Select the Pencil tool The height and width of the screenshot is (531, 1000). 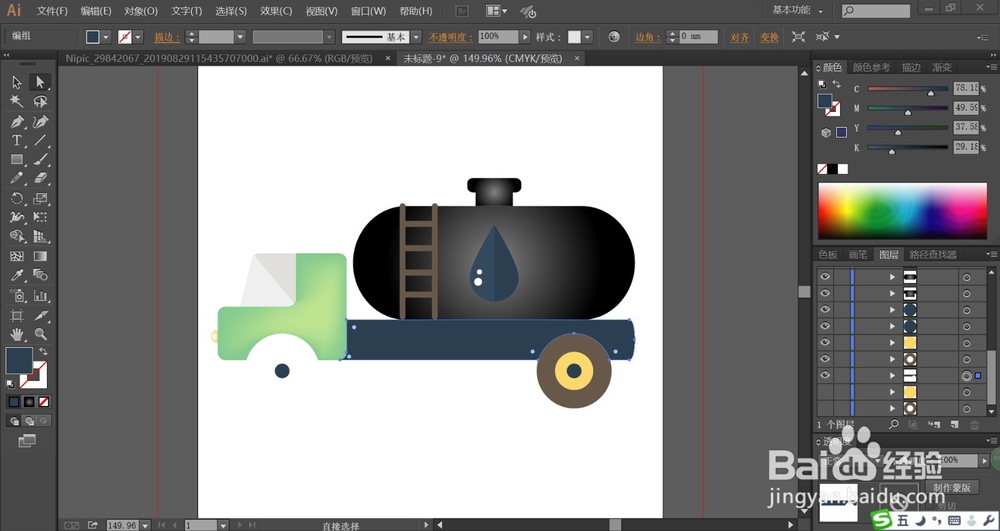pos(17,178)
